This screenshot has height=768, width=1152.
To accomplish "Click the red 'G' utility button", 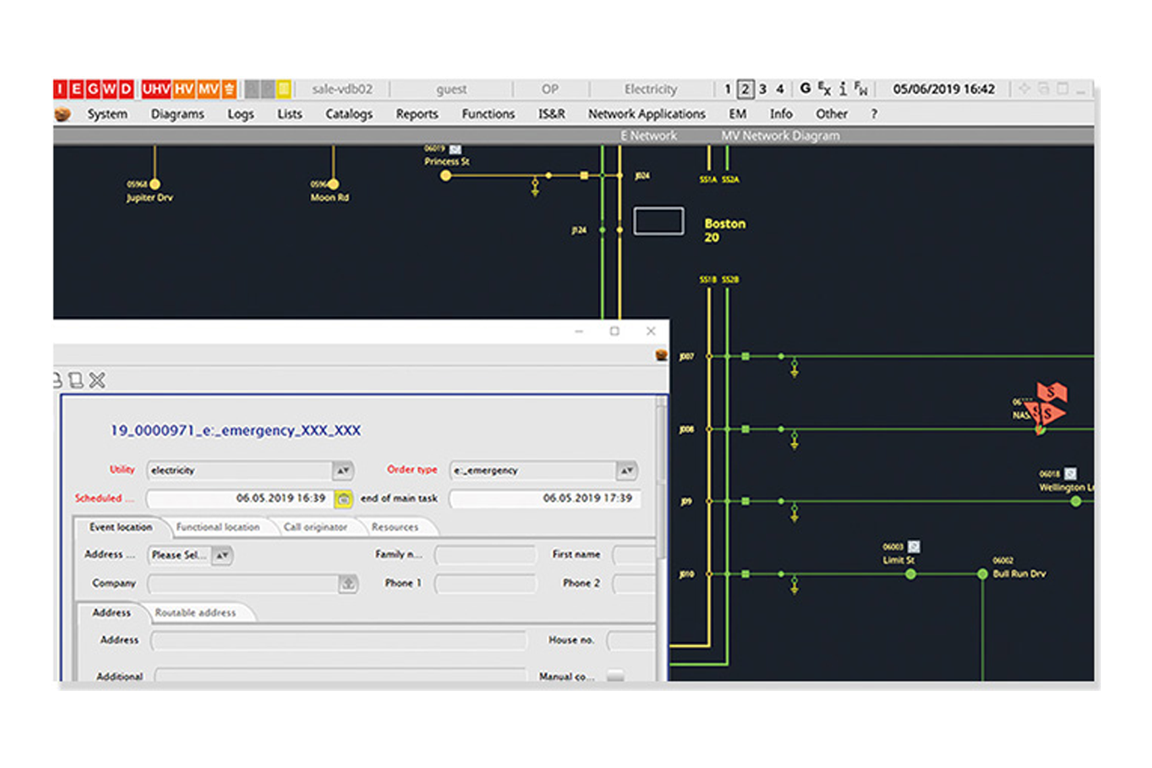I will (93, 89).
